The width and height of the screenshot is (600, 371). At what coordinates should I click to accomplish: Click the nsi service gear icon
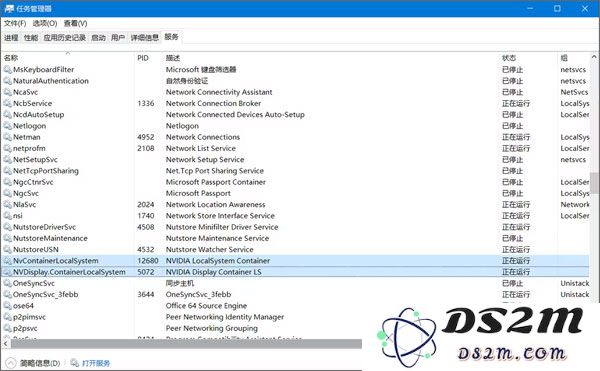coord(7,216)
